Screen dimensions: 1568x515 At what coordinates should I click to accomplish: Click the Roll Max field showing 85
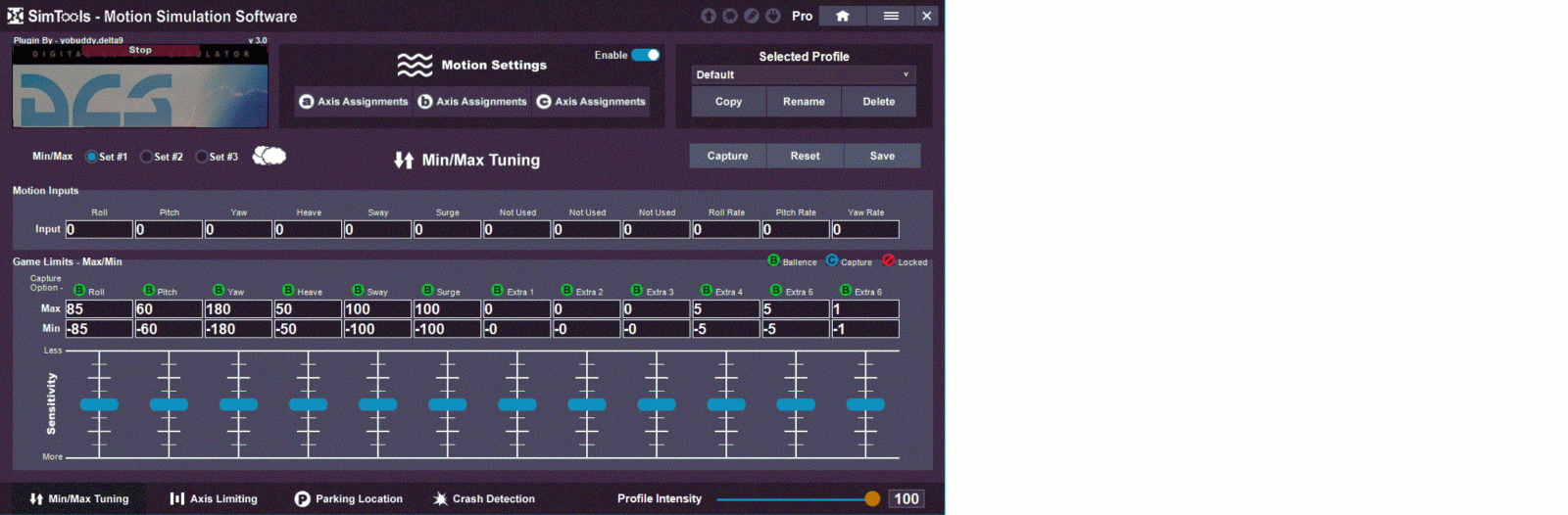click(x=99, y=308)
